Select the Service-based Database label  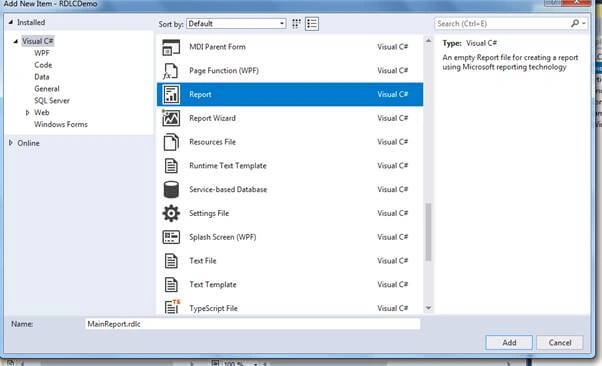(x=228, y=190)
